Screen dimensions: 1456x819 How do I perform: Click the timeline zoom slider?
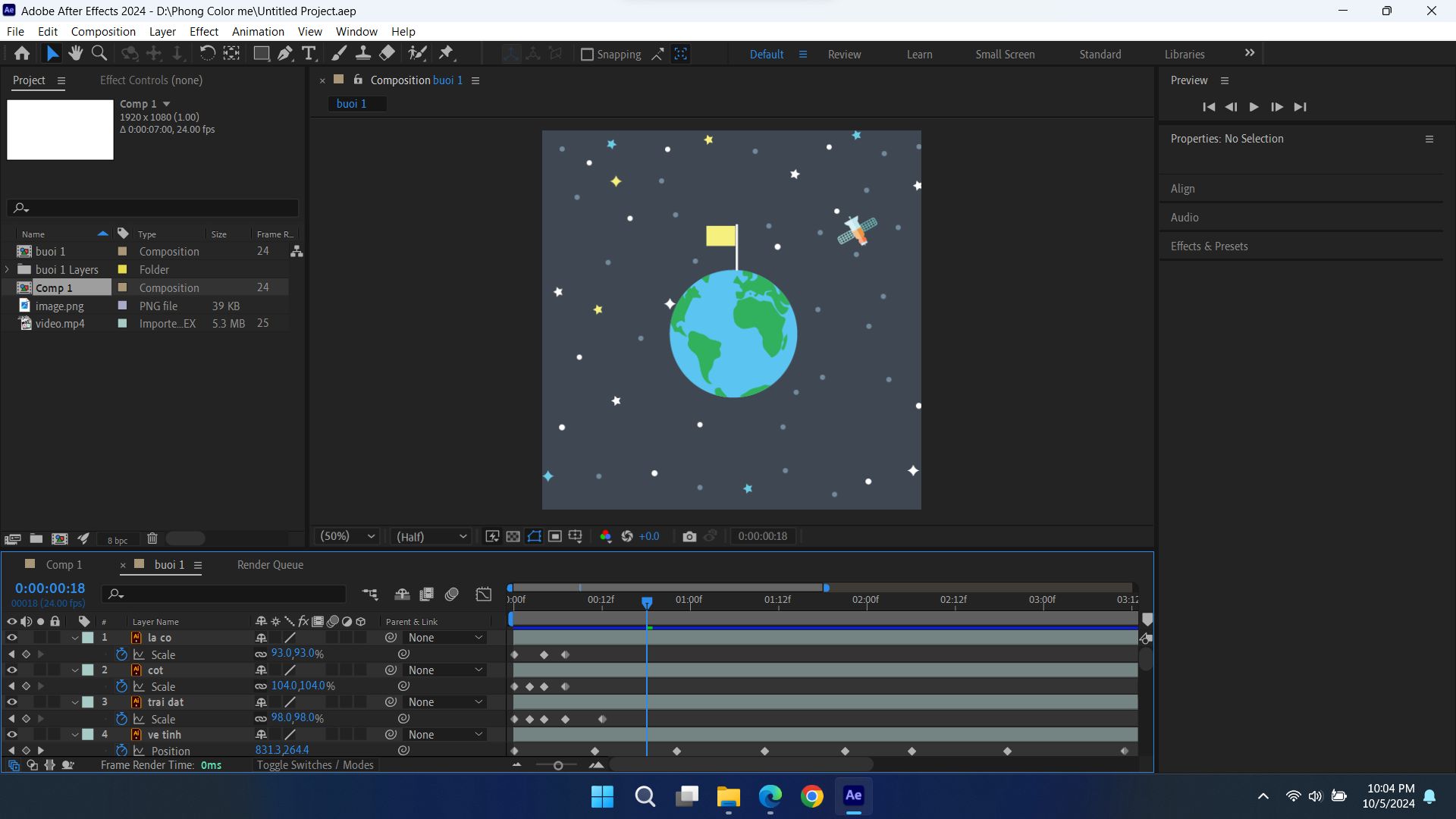pyautogui.click(x=557, y=766)
